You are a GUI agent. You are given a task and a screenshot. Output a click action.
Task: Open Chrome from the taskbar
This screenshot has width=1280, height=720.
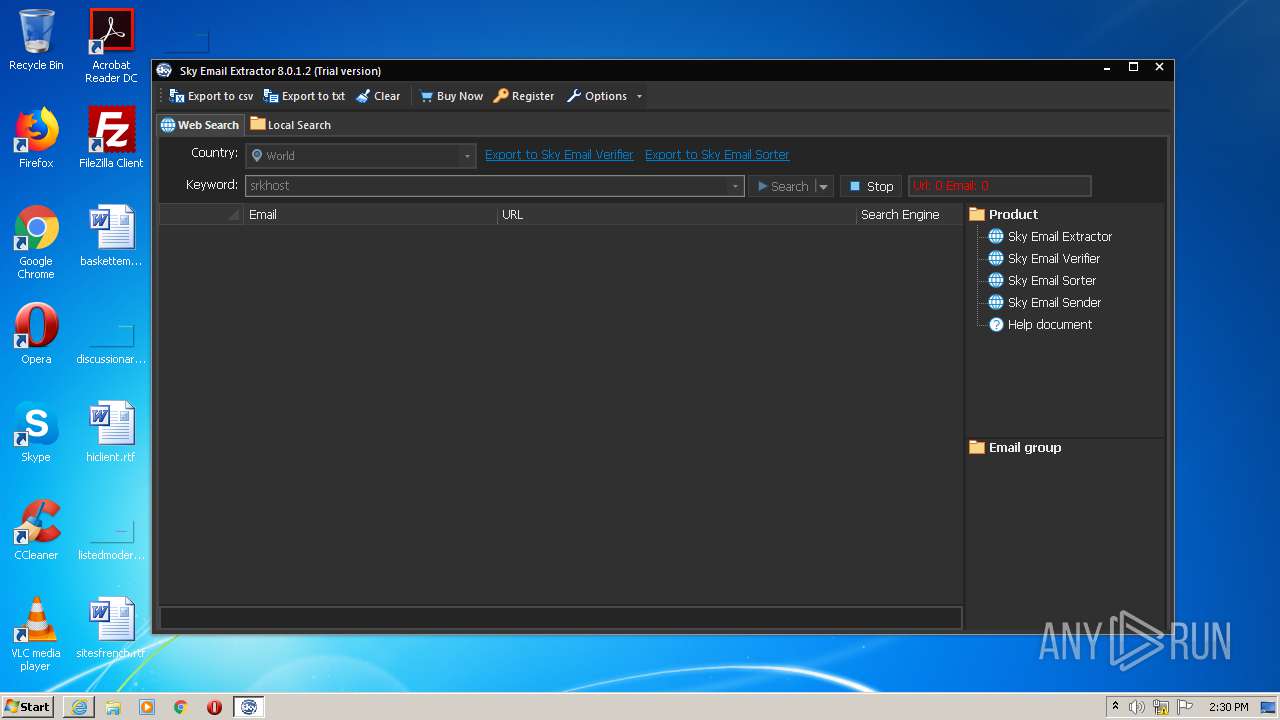pos(181,707)
